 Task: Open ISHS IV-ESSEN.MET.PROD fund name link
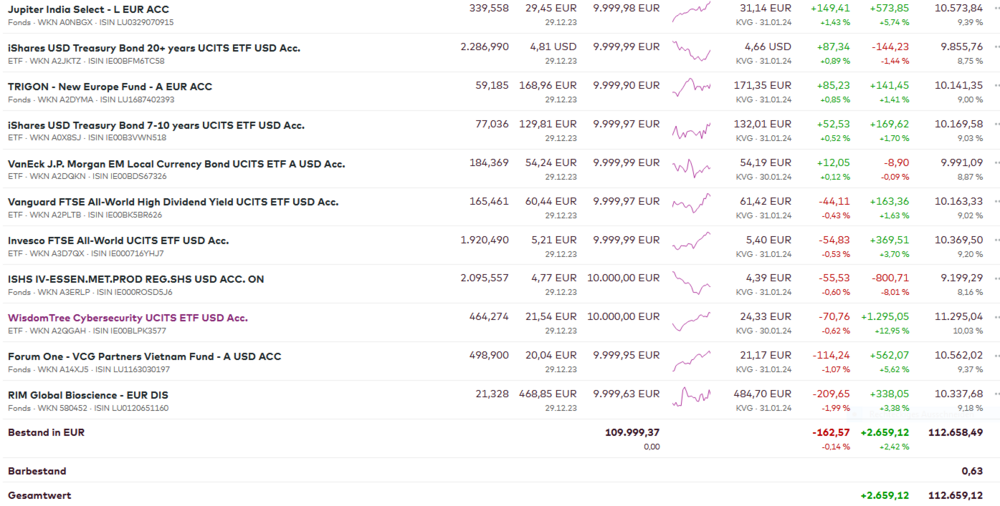(136, 279)
